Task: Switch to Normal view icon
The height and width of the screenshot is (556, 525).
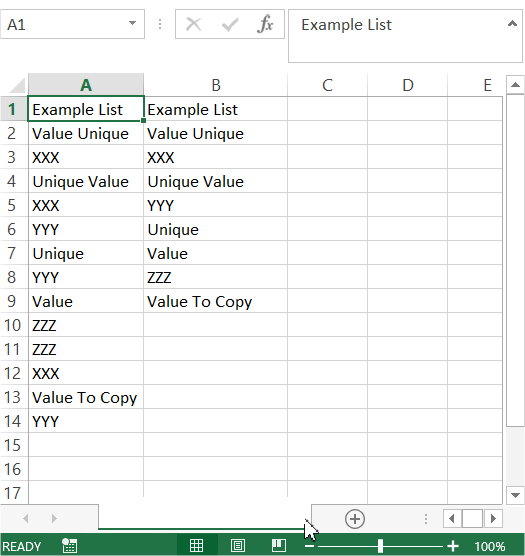Action: tap(196, 545)
